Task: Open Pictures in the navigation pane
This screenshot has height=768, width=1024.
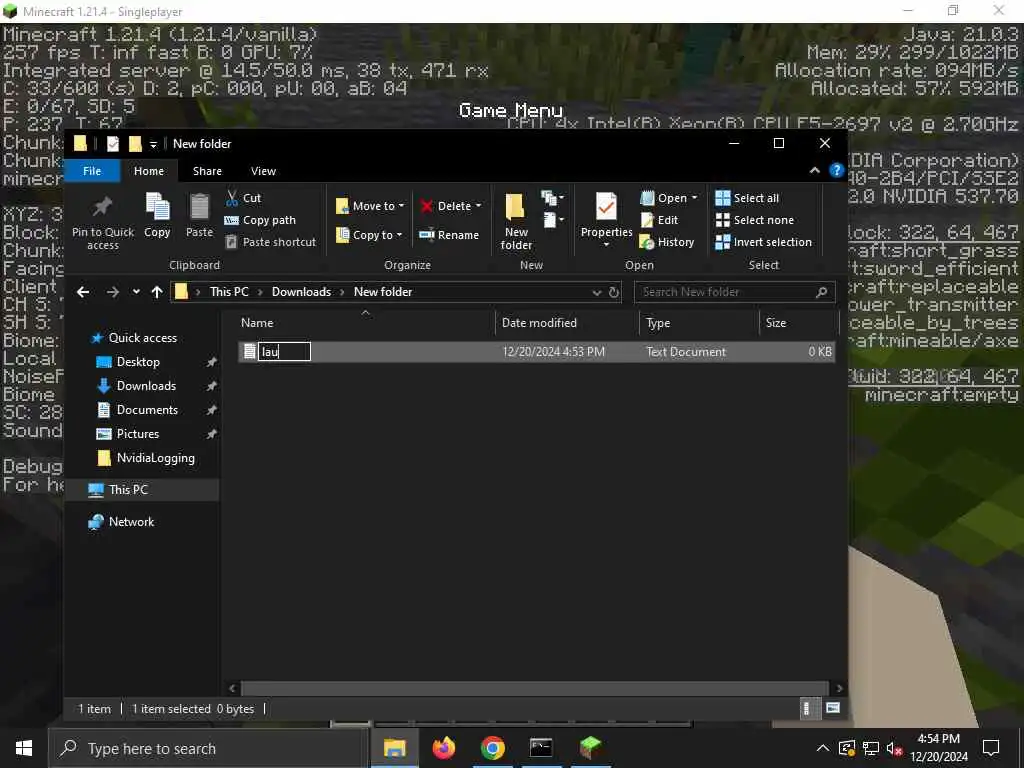Action: point(138,434)
